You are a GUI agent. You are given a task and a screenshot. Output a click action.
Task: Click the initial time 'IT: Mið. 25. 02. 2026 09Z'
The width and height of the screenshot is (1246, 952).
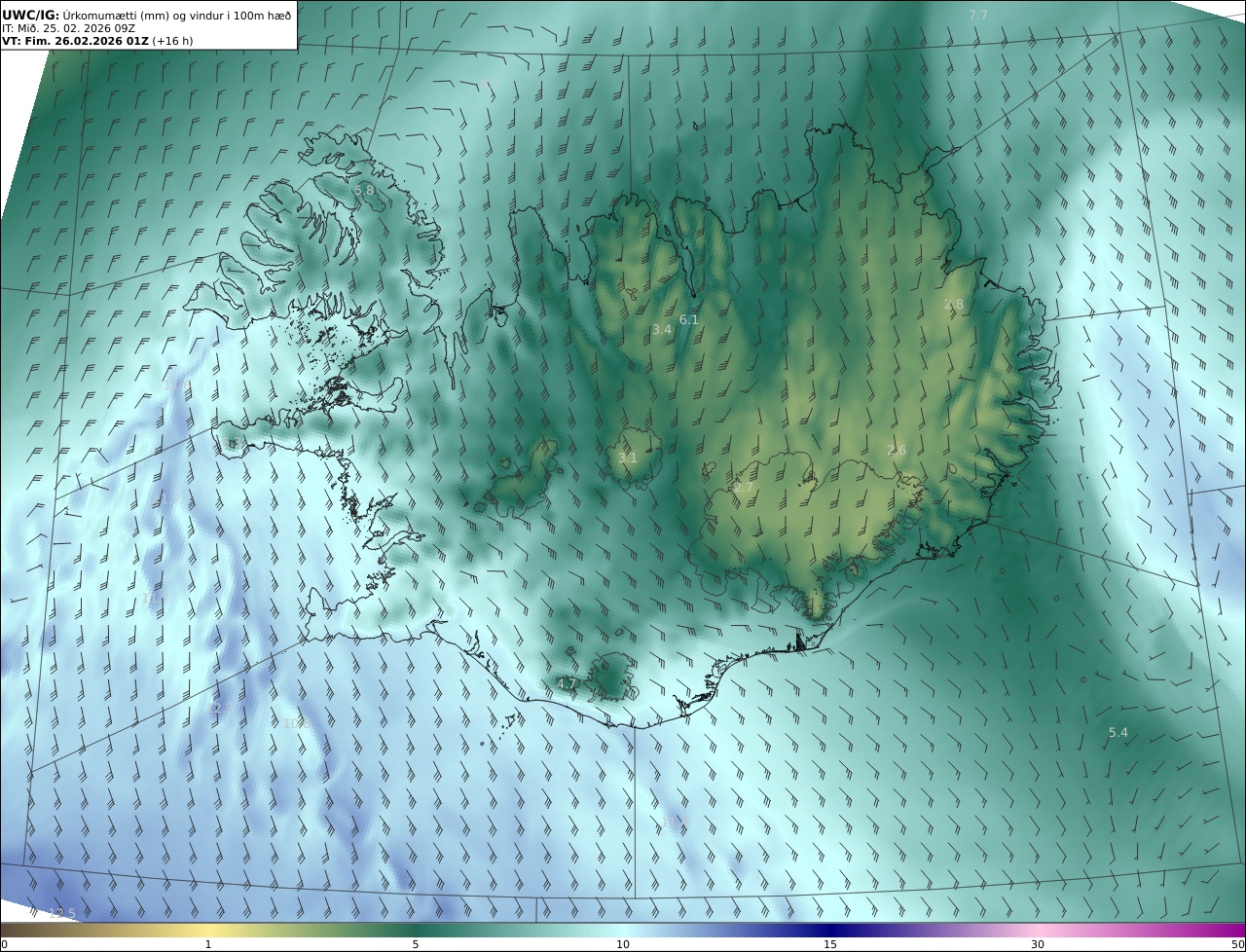pos(66,29)
